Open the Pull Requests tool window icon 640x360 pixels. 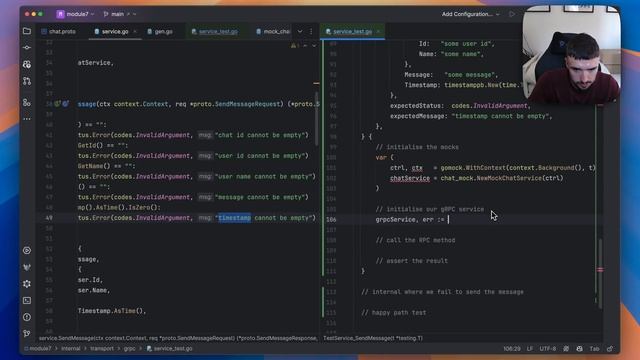pyautogui.click(x=27, y=81)
